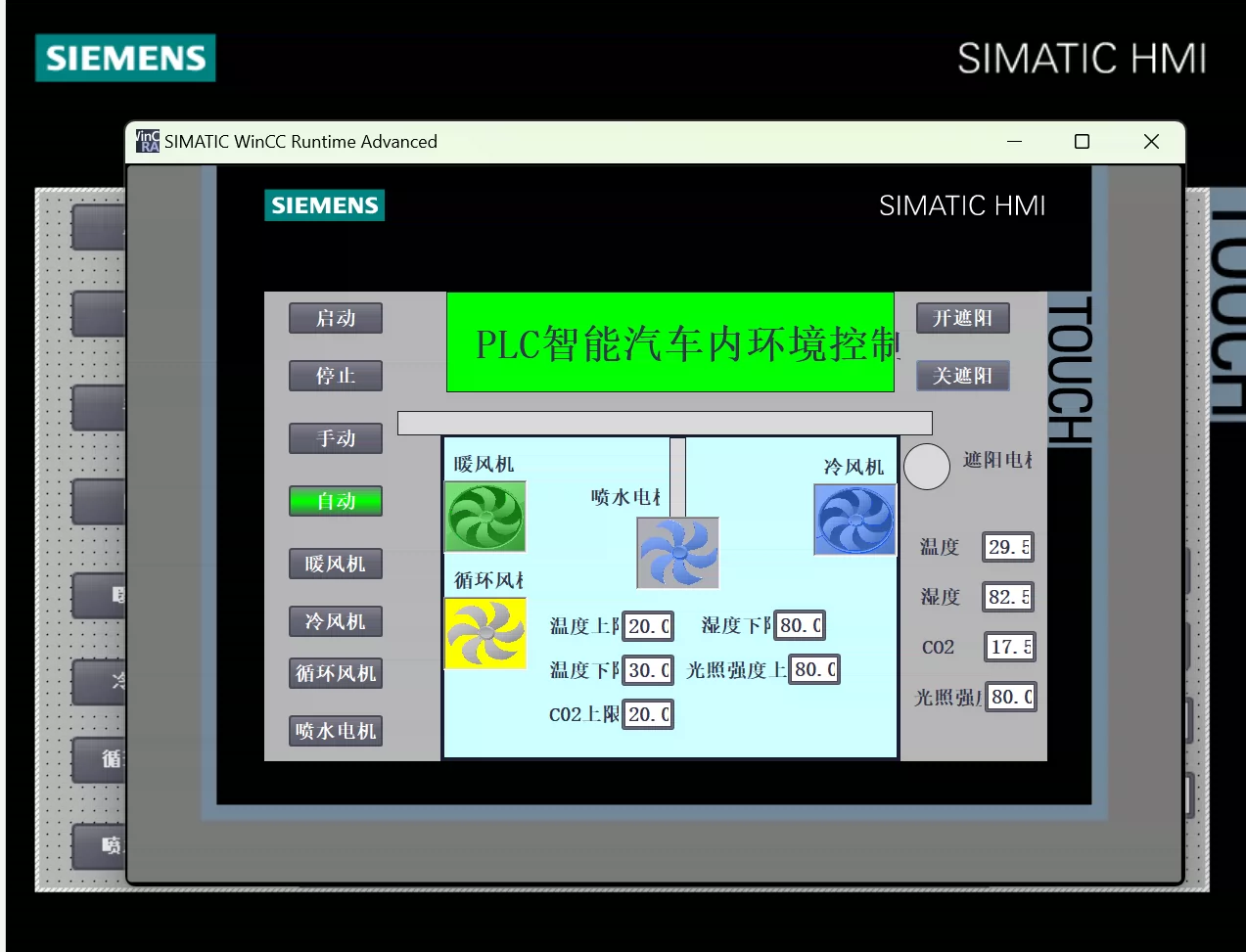The image size is (1246, 952).
Task: Click the 喷水电机 spray motor button
Action: [x=336, y=731]
